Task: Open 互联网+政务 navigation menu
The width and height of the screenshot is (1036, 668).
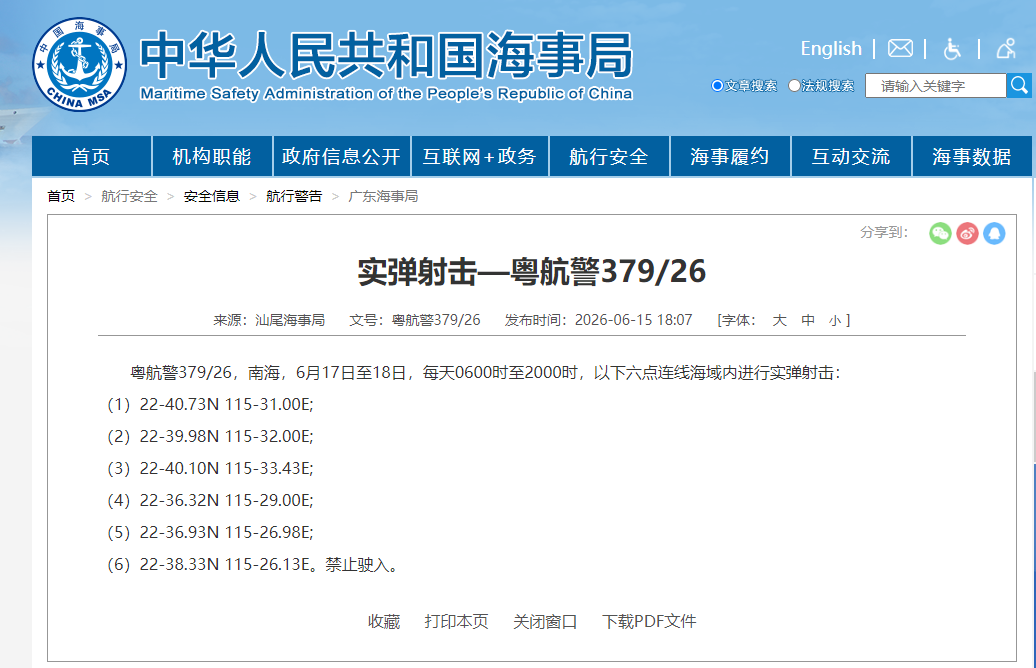Action: click(x=480, y=156)
